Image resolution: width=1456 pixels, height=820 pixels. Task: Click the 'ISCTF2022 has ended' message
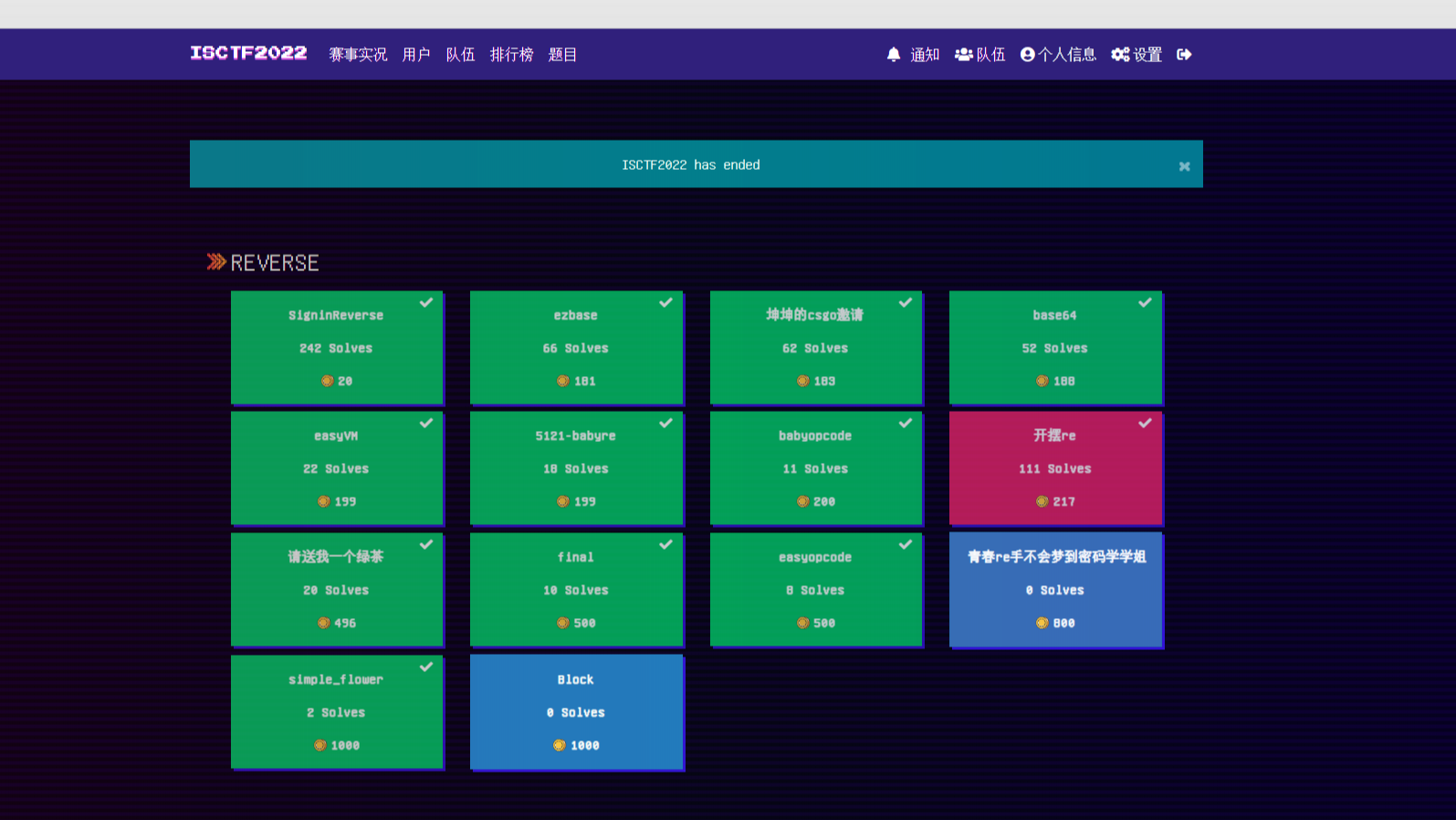coord(691,165)
